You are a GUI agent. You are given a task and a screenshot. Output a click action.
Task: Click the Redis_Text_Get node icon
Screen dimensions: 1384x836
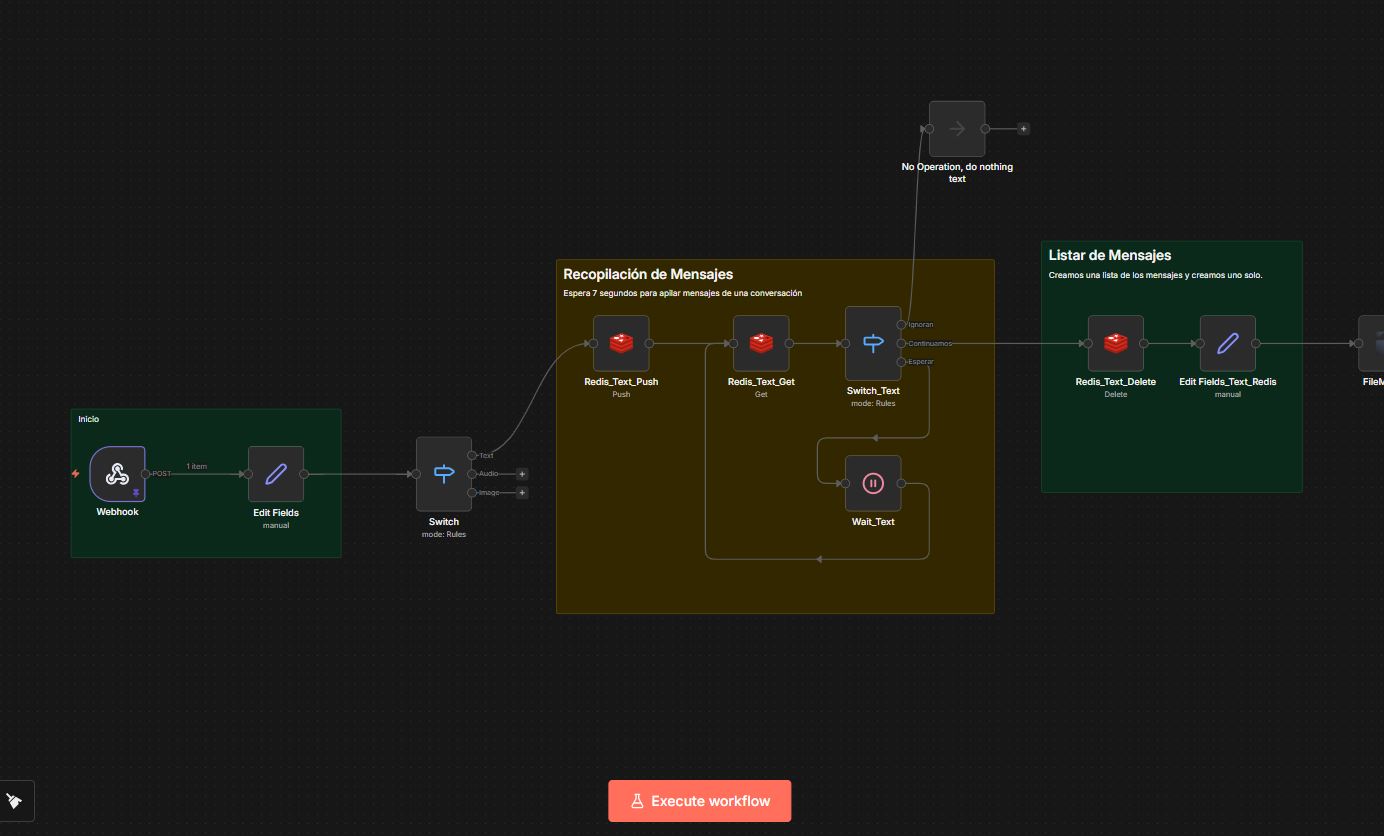point(761,344)
